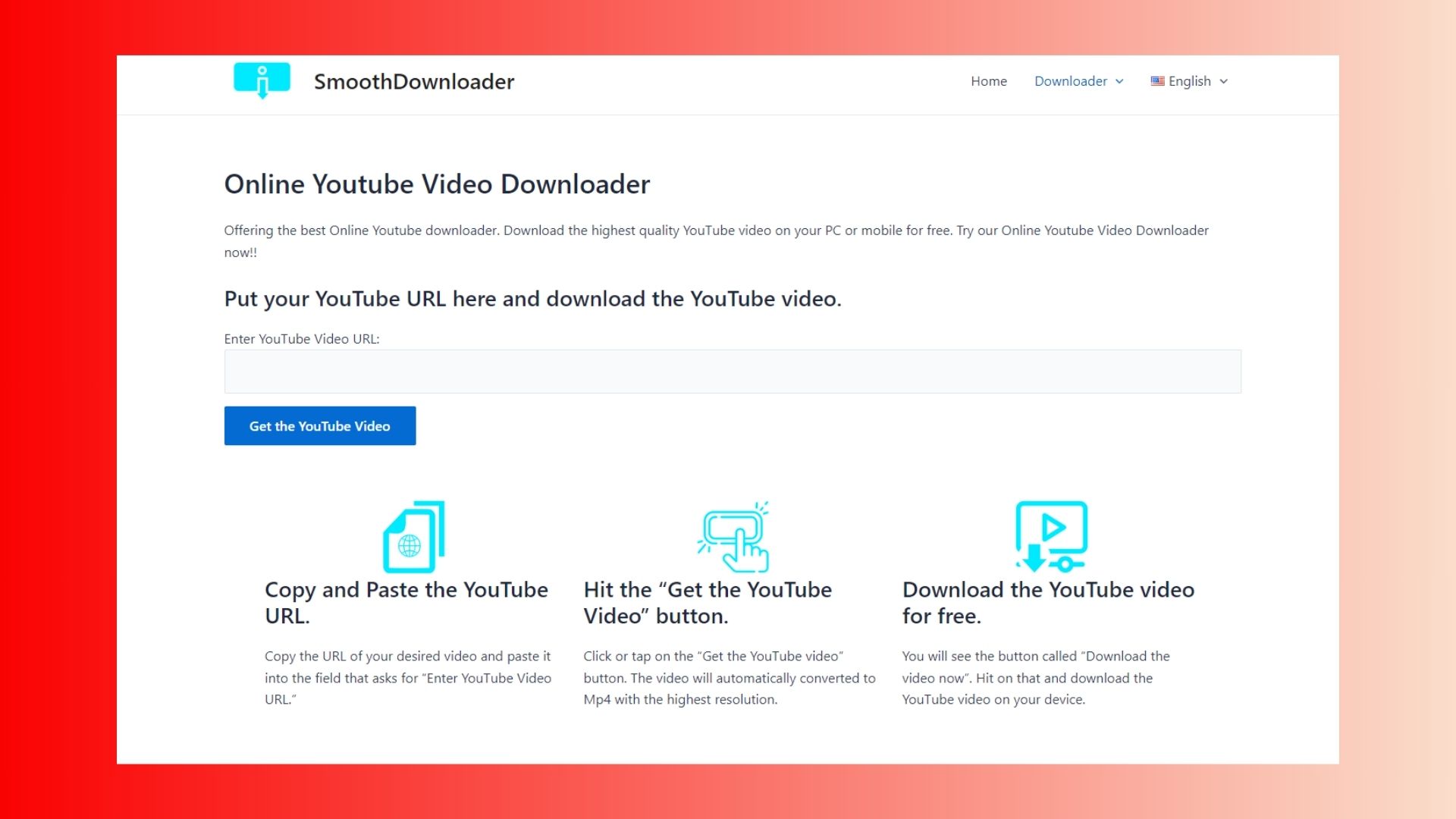Click the 'Put your YouTube URL here' heading
Screen dimensions: 1456x819
(x=533, y=299)
